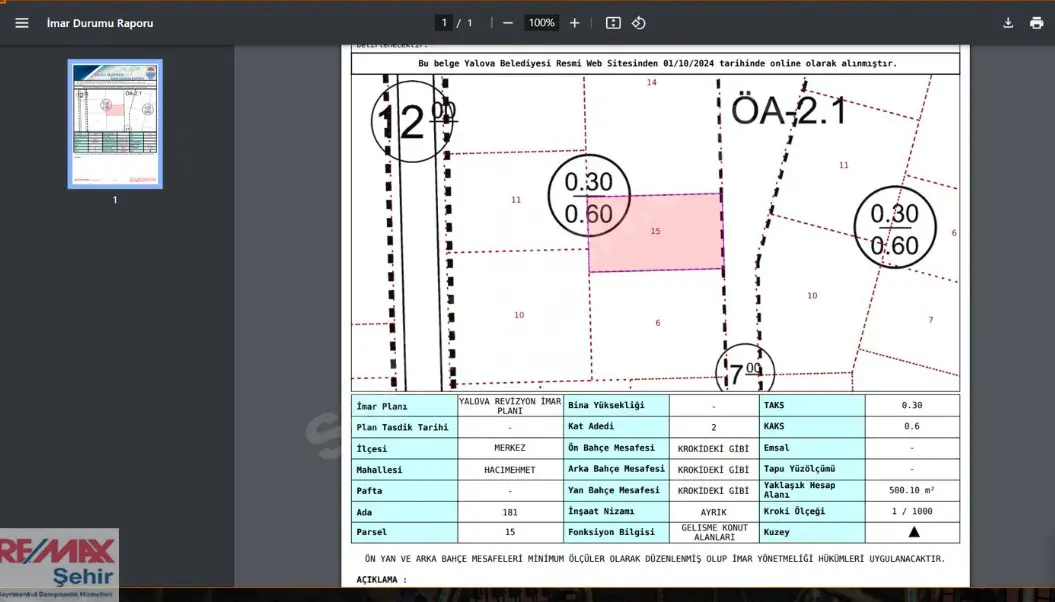Select the page 1 thumbnail
Image resolution: width=1055 pixels, height=602 pixels.
pyautogui.click(x=115, y=124)
